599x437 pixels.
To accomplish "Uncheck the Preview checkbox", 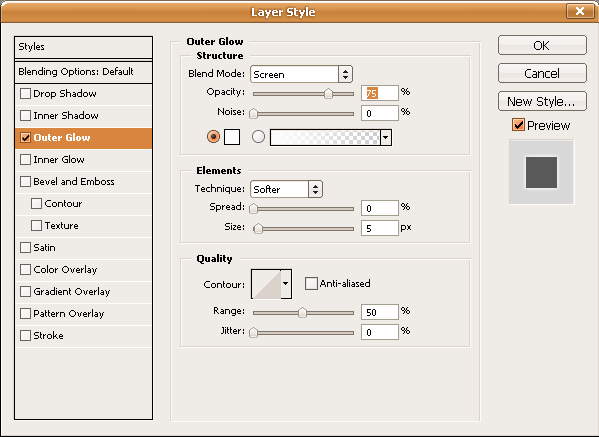I will [518, 125].
